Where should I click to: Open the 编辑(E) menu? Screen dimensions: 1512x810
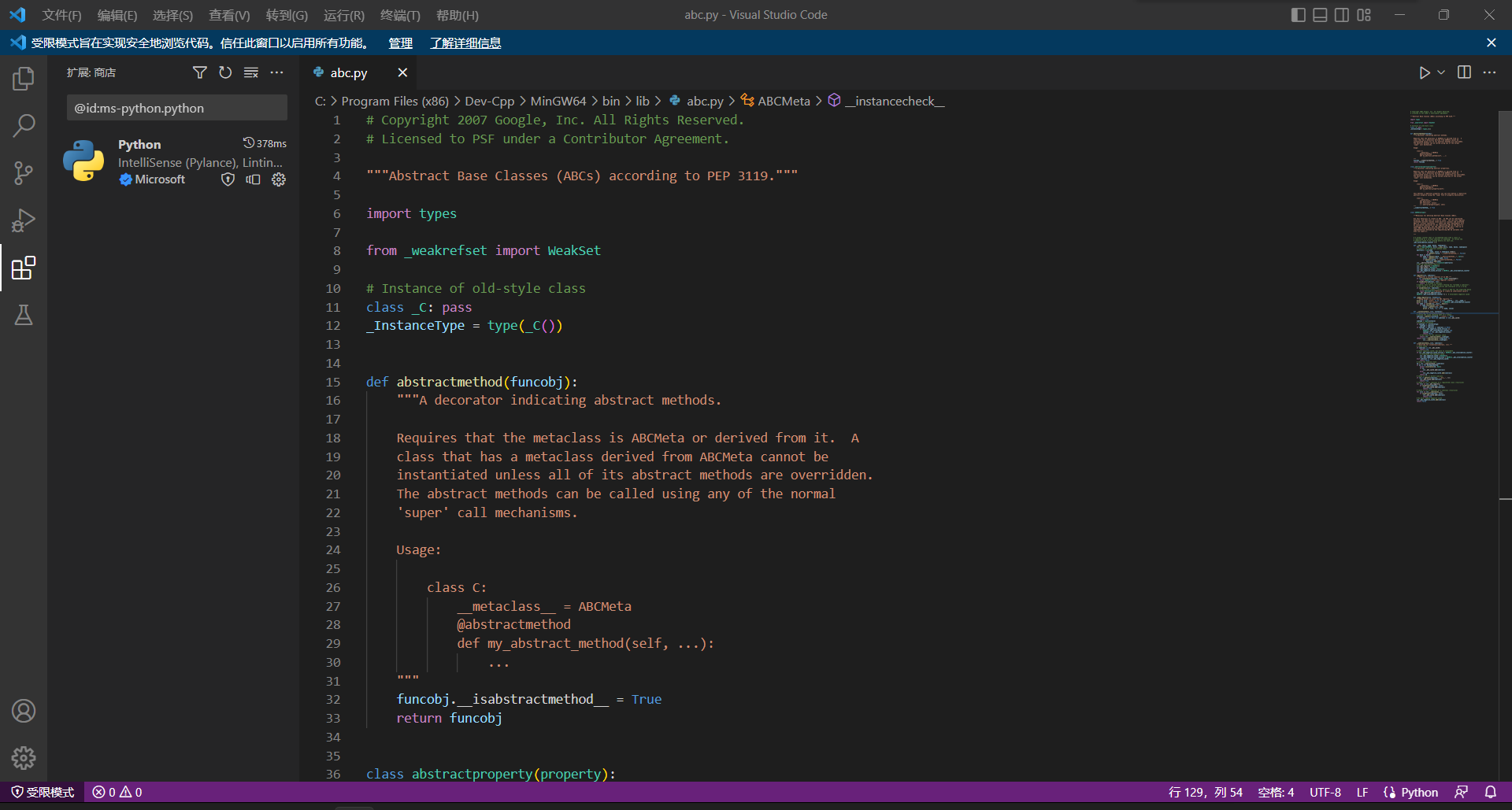tap(117, 15)
